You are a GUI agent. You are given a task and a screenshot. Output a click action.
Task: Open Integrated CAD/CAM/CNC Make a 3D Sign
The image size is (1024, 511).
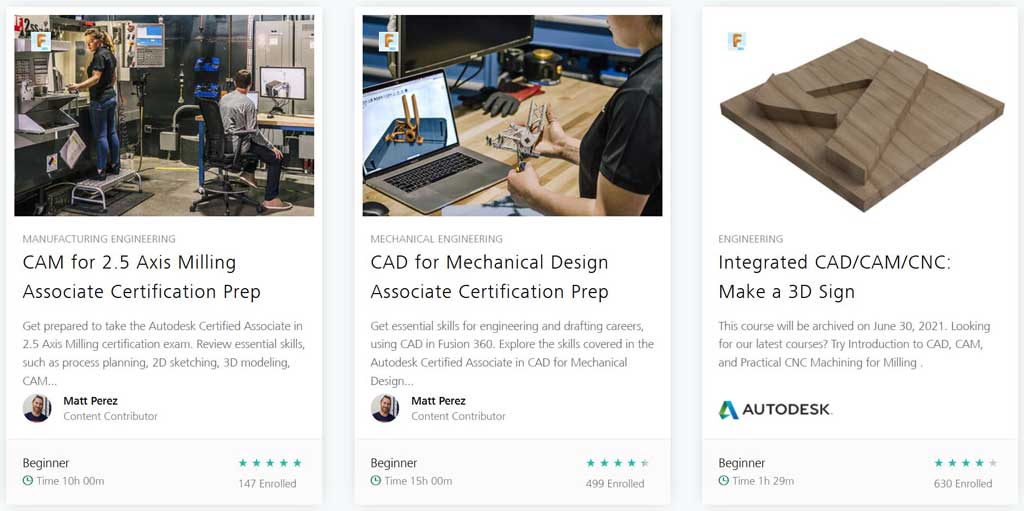coord(834,277)
